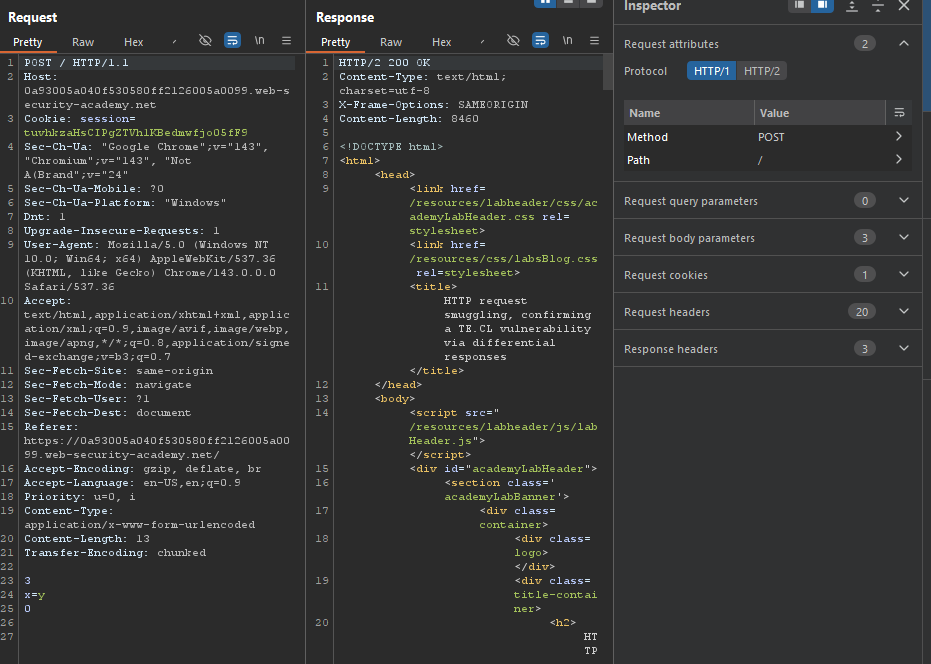Click the Path value '/'

point(760,160)
